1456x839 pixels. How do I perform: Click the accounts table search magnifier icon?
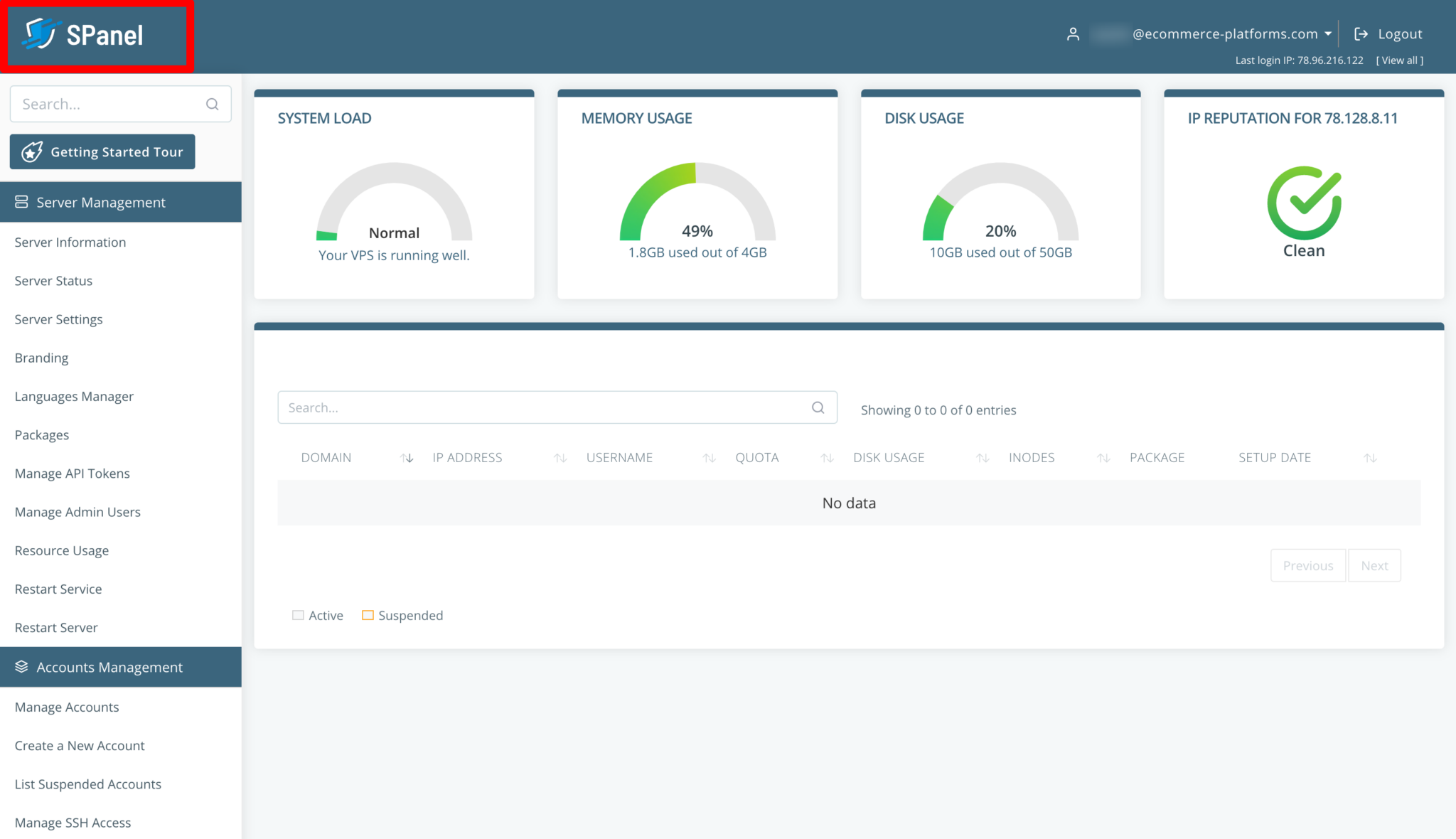(x=818, y=407)
